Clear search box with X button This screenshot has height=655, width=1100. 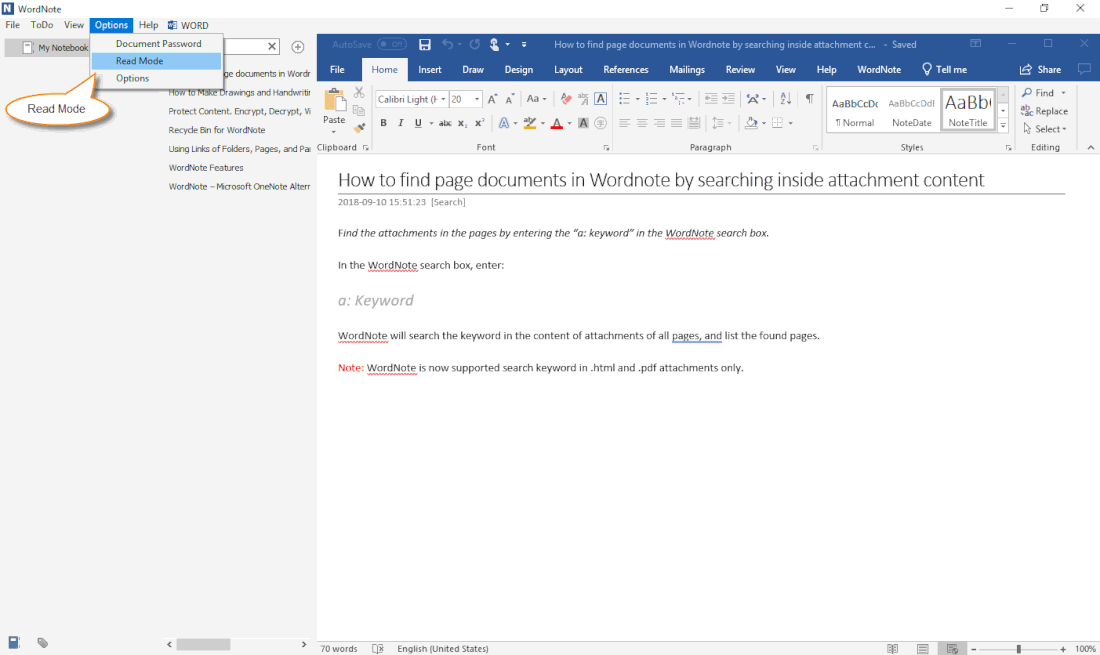pos(272,46)
